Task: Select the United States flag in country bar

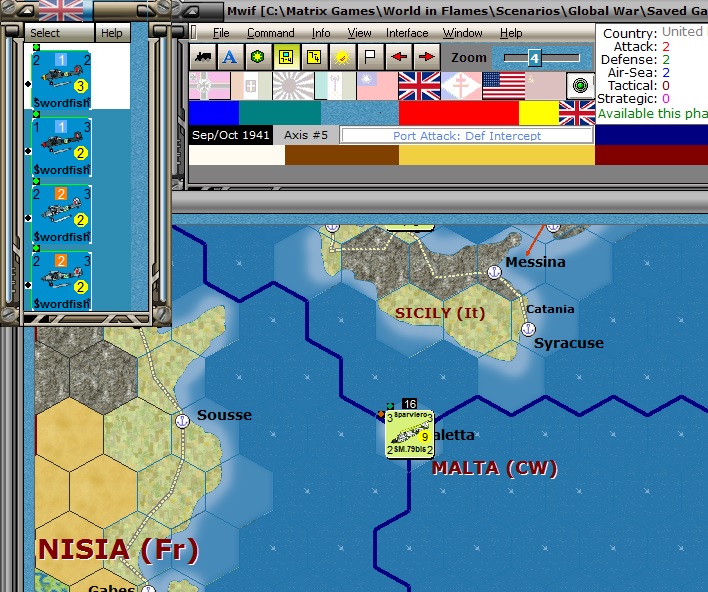Action: (x=503, y=86)
